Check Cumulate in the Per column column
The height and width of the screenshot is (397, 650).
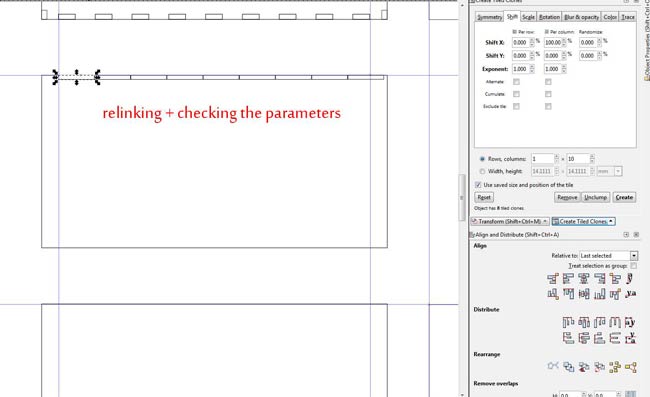pos(548,94)
